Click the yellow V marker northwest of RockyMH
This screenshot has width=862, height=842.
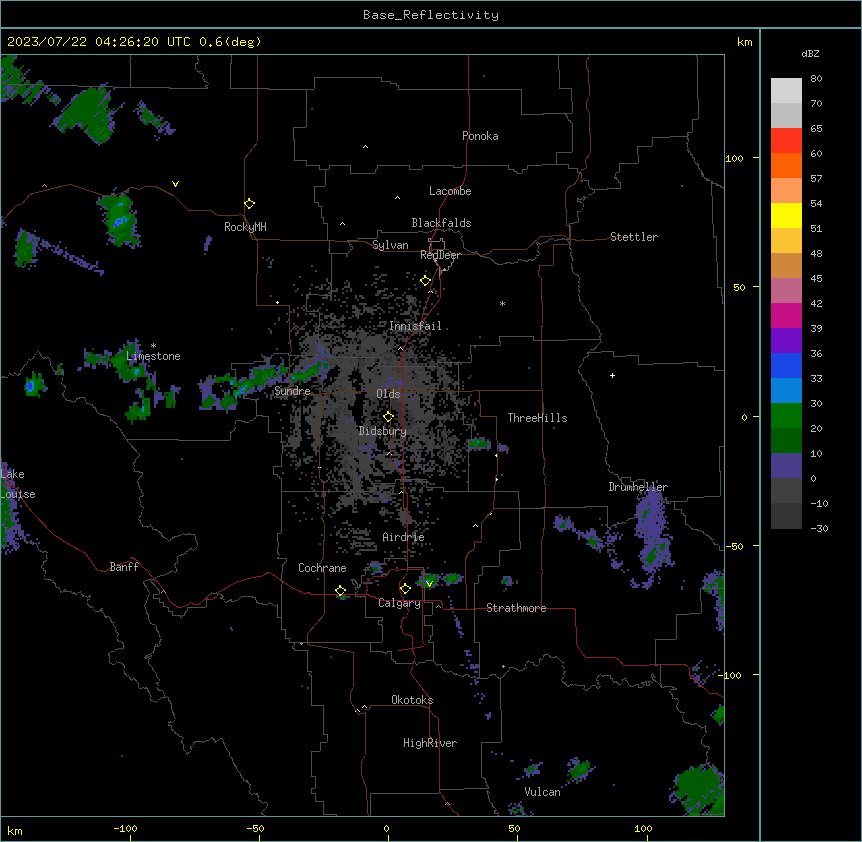(x=175, y=184)
